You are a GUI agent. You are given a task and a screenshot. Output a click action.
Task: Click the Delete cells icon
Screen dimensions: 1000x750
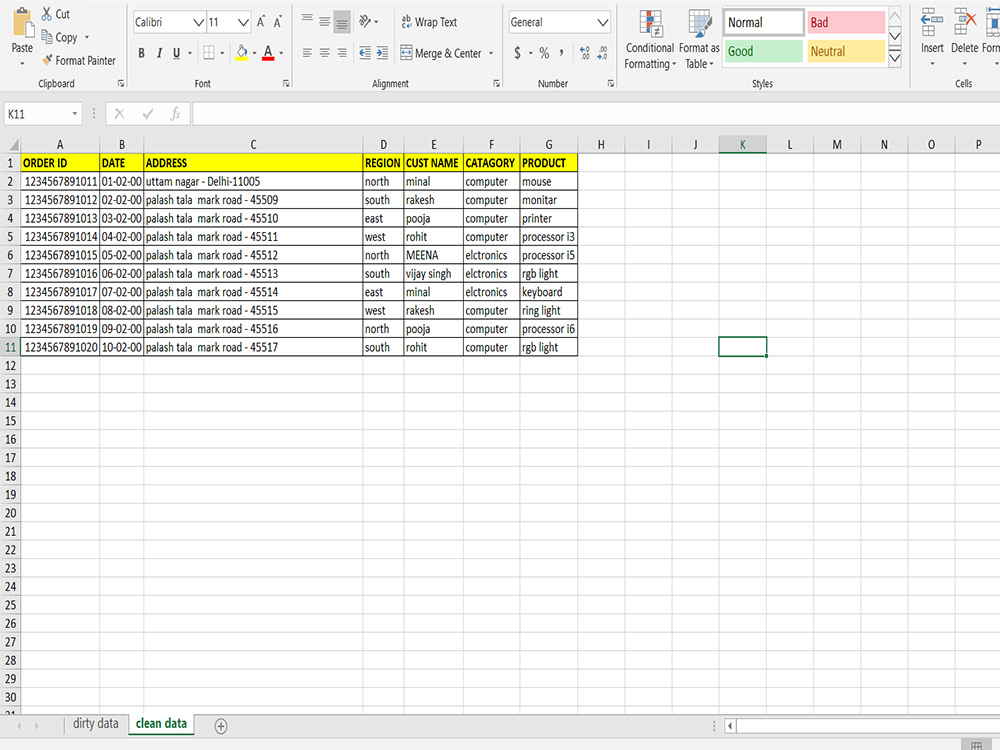[x=964, y=22]
